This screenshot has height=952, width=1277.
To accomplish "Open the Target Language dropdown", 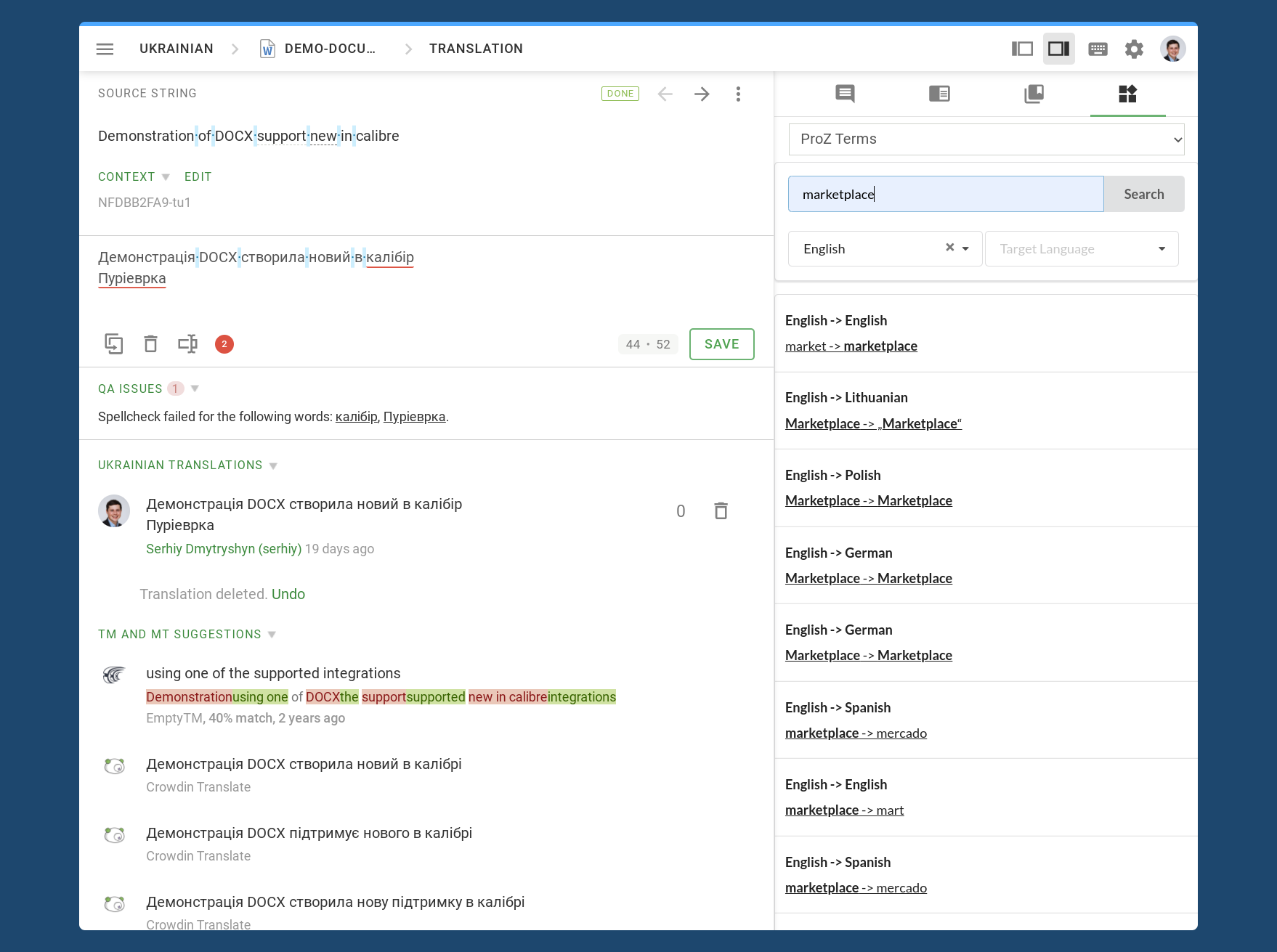I will (1082, 248).
